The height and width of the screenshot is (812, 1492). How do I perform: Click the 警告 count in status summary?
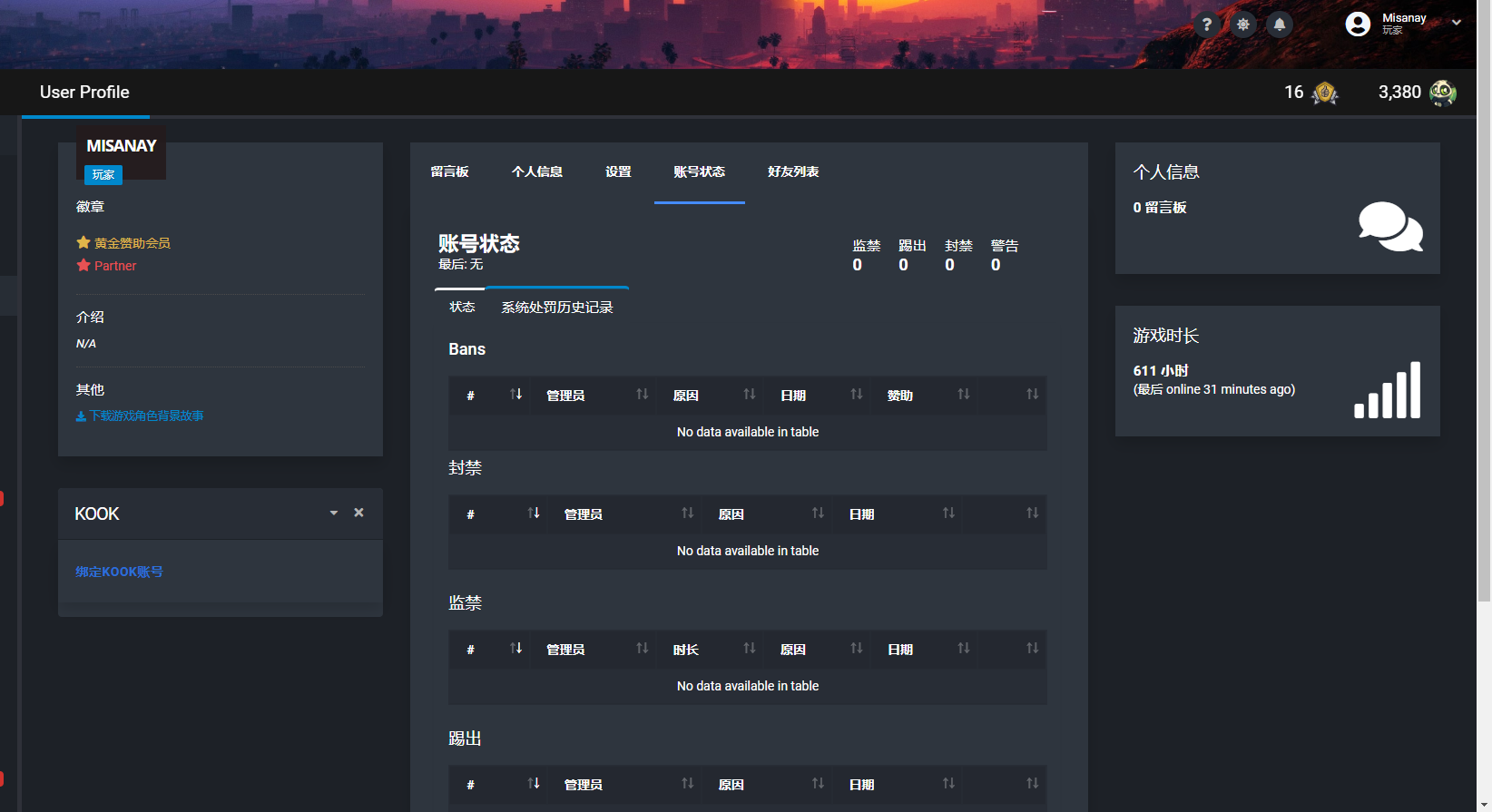pyautogui.click(x=996, y=265)
